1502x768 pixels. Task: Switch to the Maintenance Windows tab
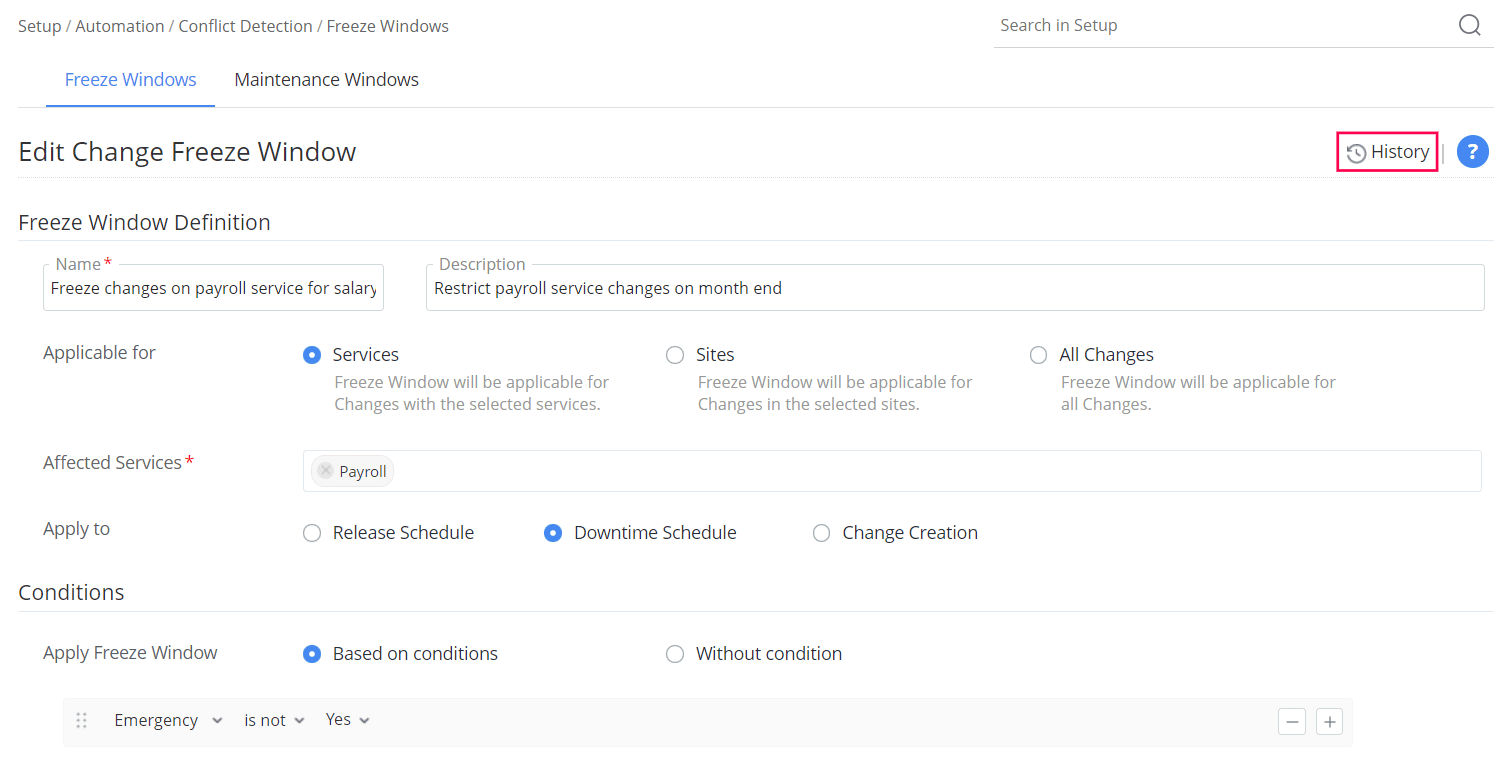point(326,80)
